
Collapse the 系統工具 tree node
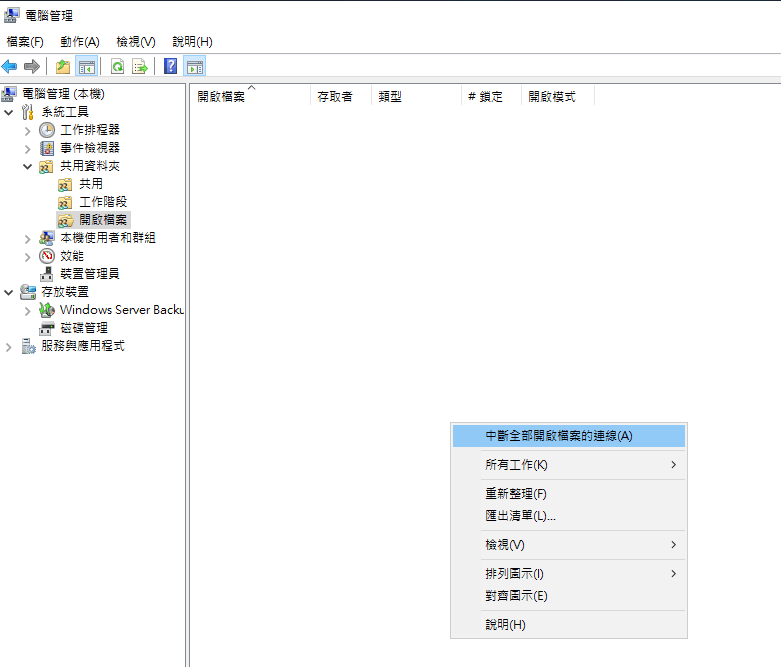click(8, 113)
